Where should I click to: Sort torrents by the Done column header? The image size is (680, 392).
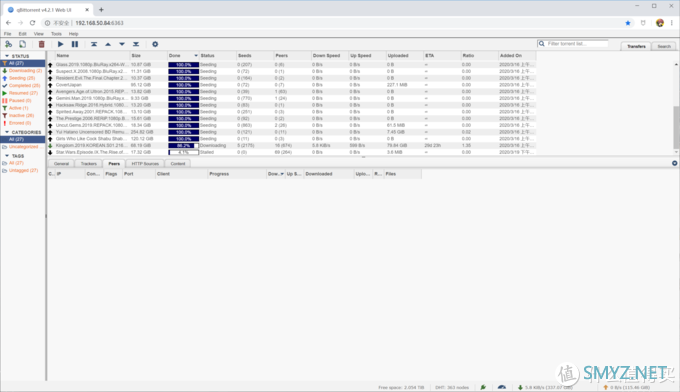coord(183,56)
